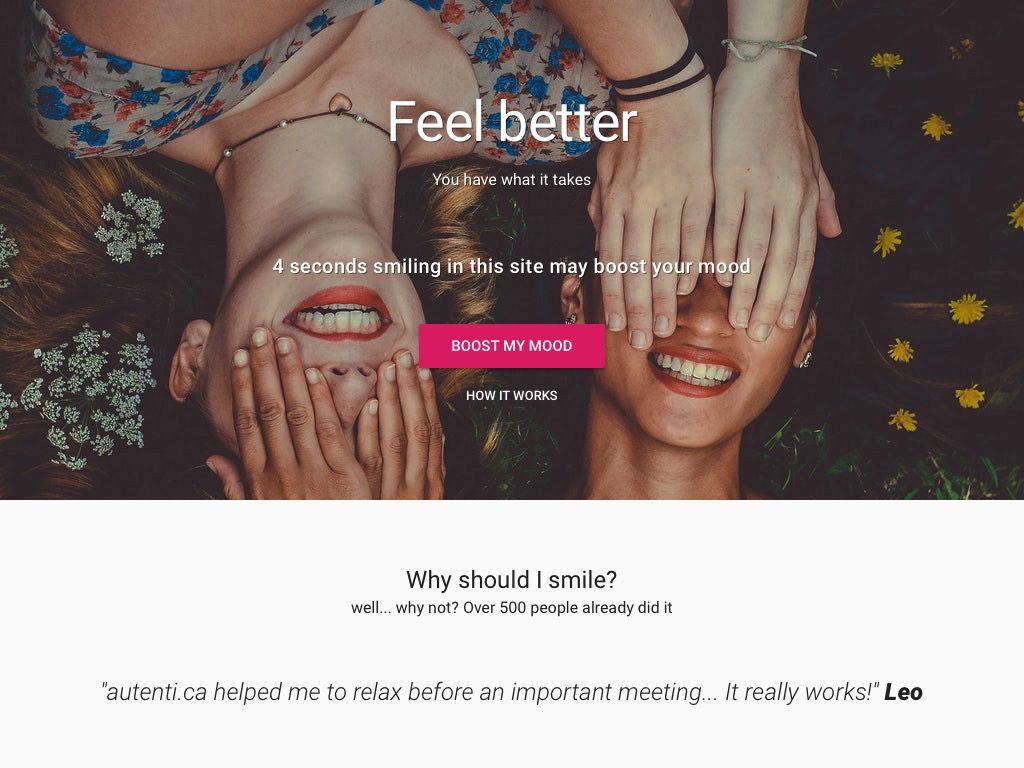This screenshot has width=1024, height=768.
Task: Click a yellow dandelion flower in grass
Action: [x=967, y=308]
